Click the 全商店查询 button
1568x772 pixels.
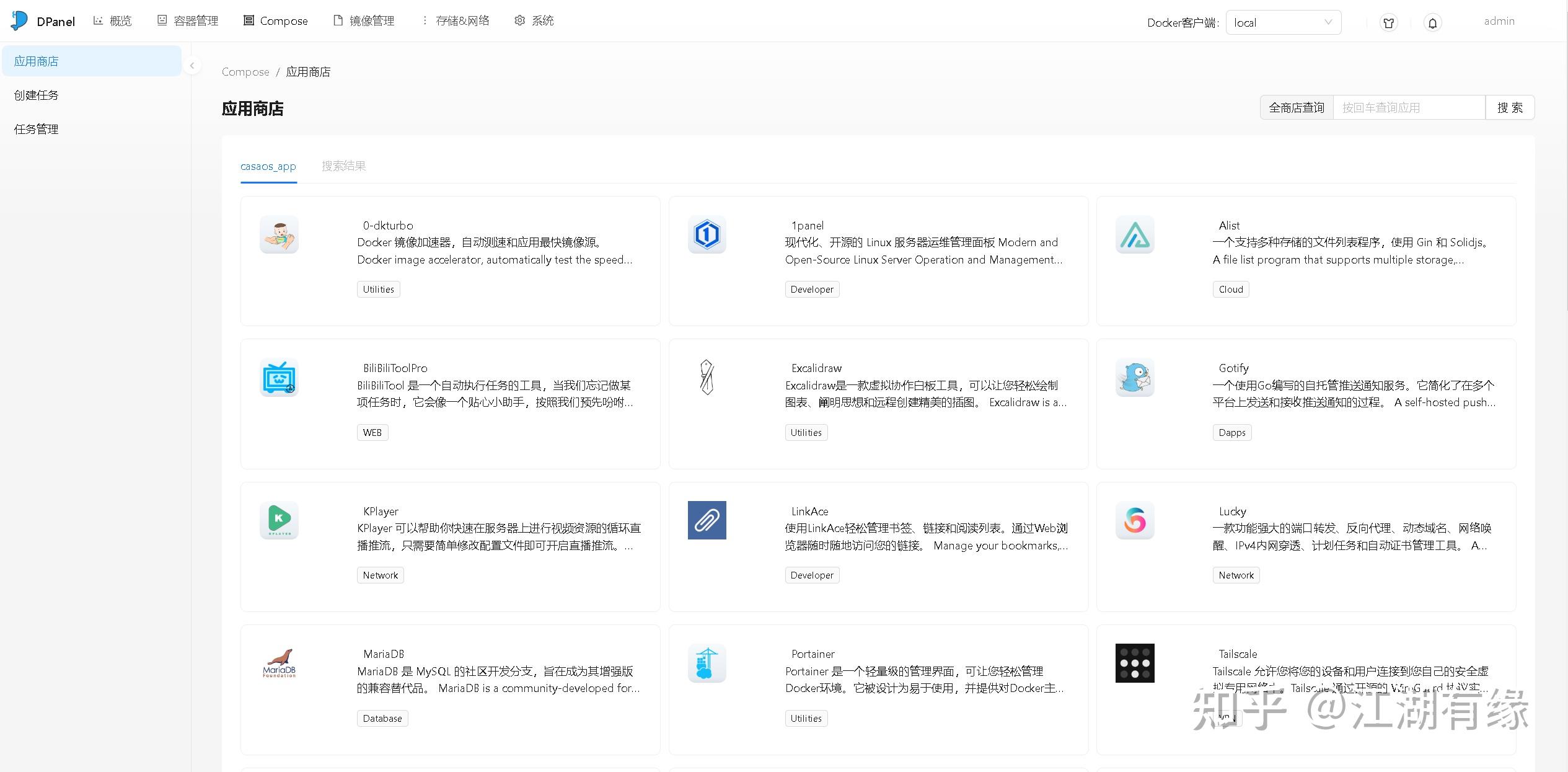point(1296,107)
